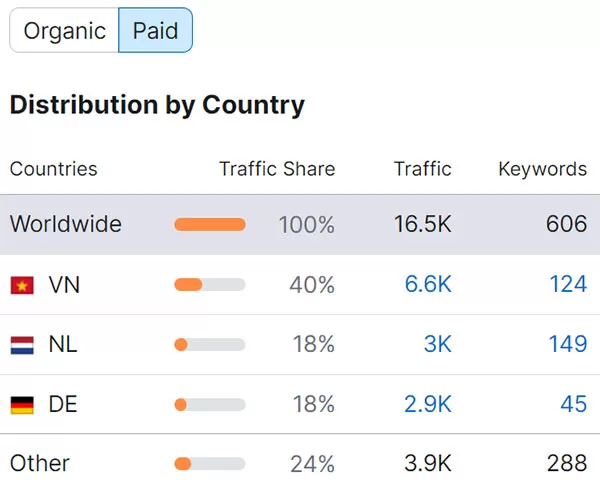Click the Other traffic share bar
The height and width of the screenshot is (485, 600).
click(x=210, y=464)
